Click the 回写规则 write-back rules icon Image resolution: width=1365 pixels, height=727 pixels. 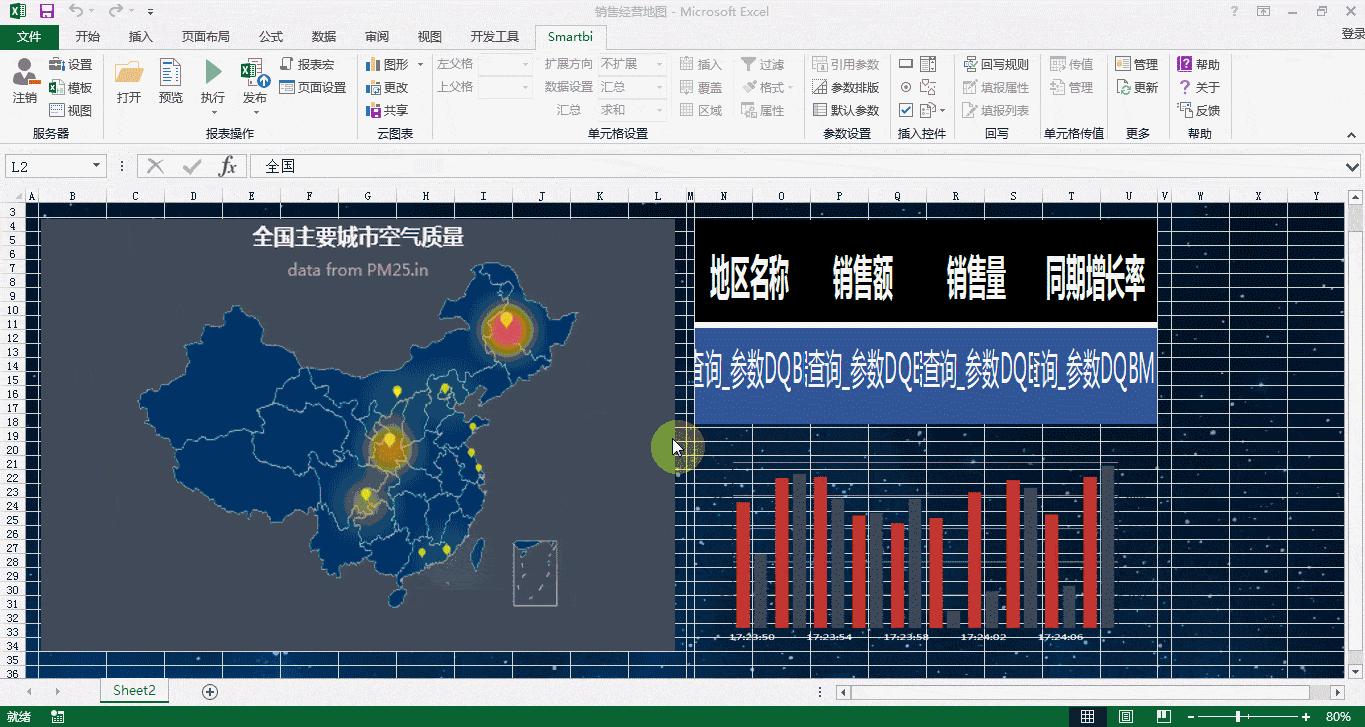996,63
